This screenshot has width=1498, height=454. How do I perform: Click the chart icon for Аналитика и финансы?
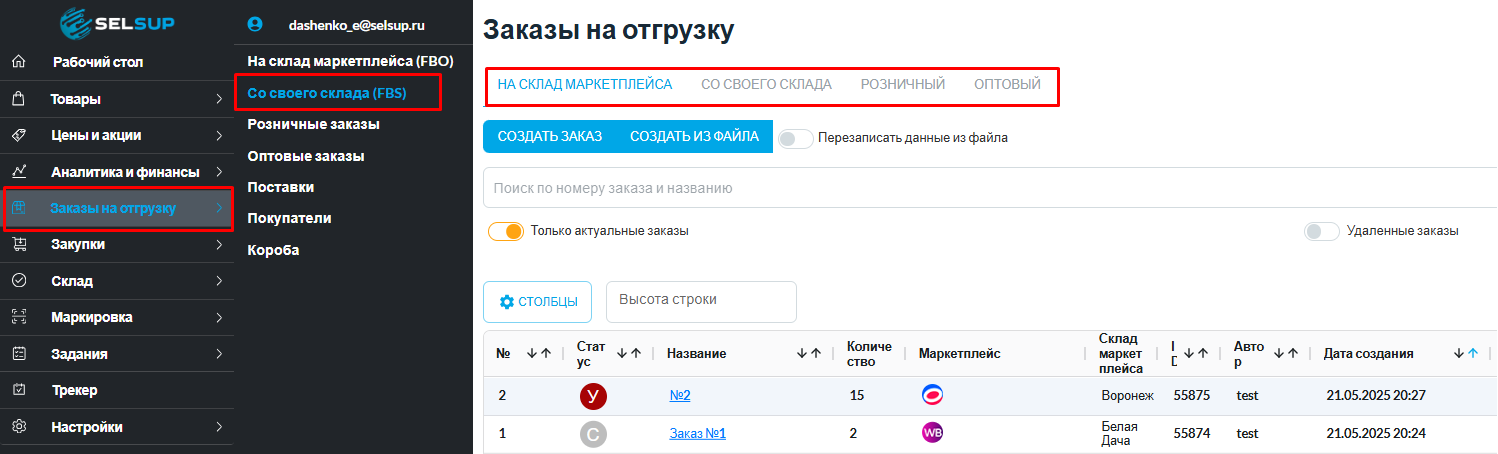click(x=18, y=172)
